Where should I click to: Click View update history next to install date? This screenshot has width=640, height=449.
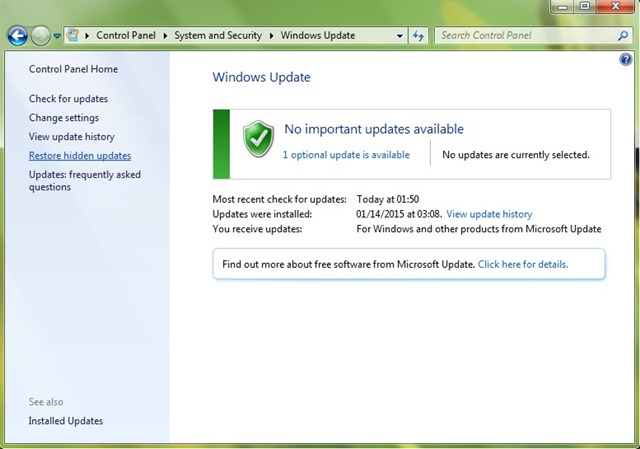click(489, 214)
